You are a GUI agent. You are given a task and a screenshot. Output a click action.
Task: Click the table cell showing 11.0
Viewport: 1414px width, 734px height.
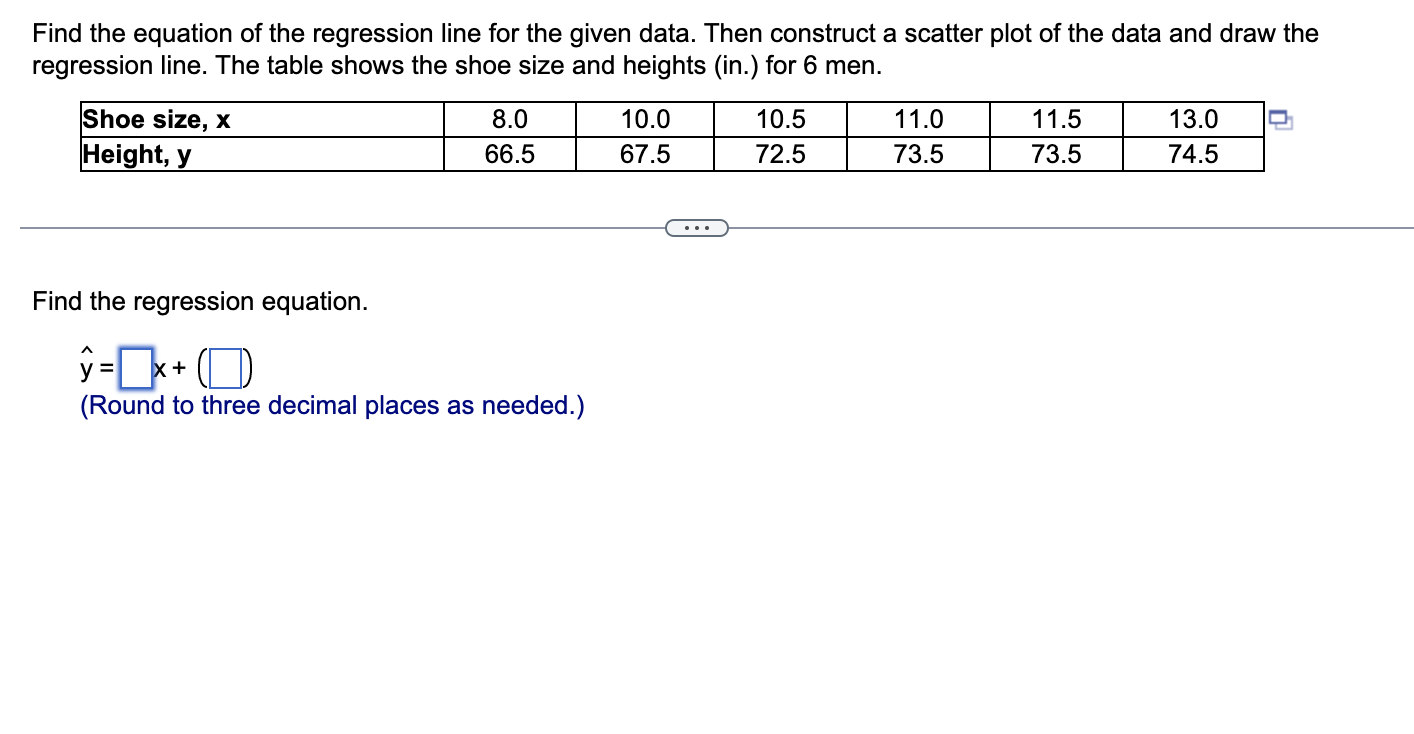919,119
